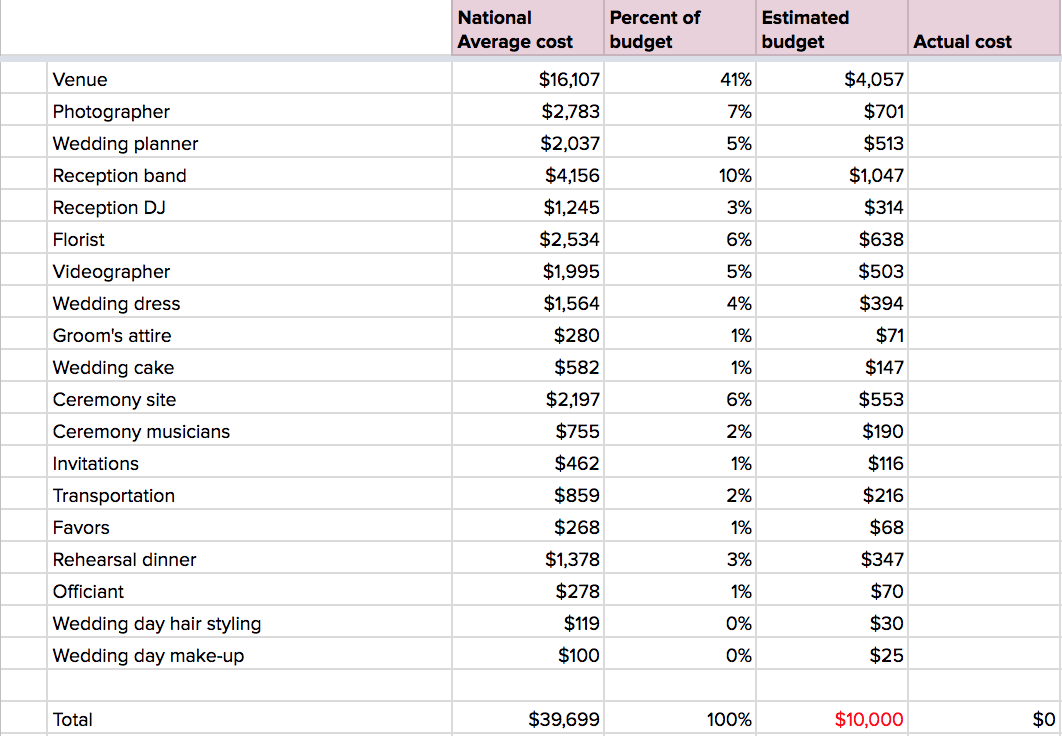
Task: Click the Estimated budget column header
Action: point(832,29)
